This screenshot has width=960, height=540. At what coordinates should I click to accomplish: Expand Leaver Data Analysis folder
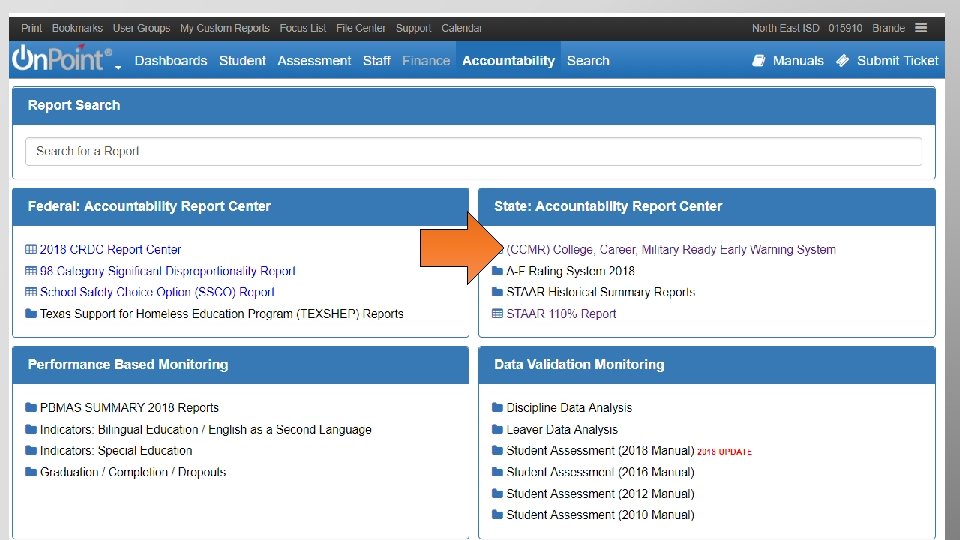[562, 429]
